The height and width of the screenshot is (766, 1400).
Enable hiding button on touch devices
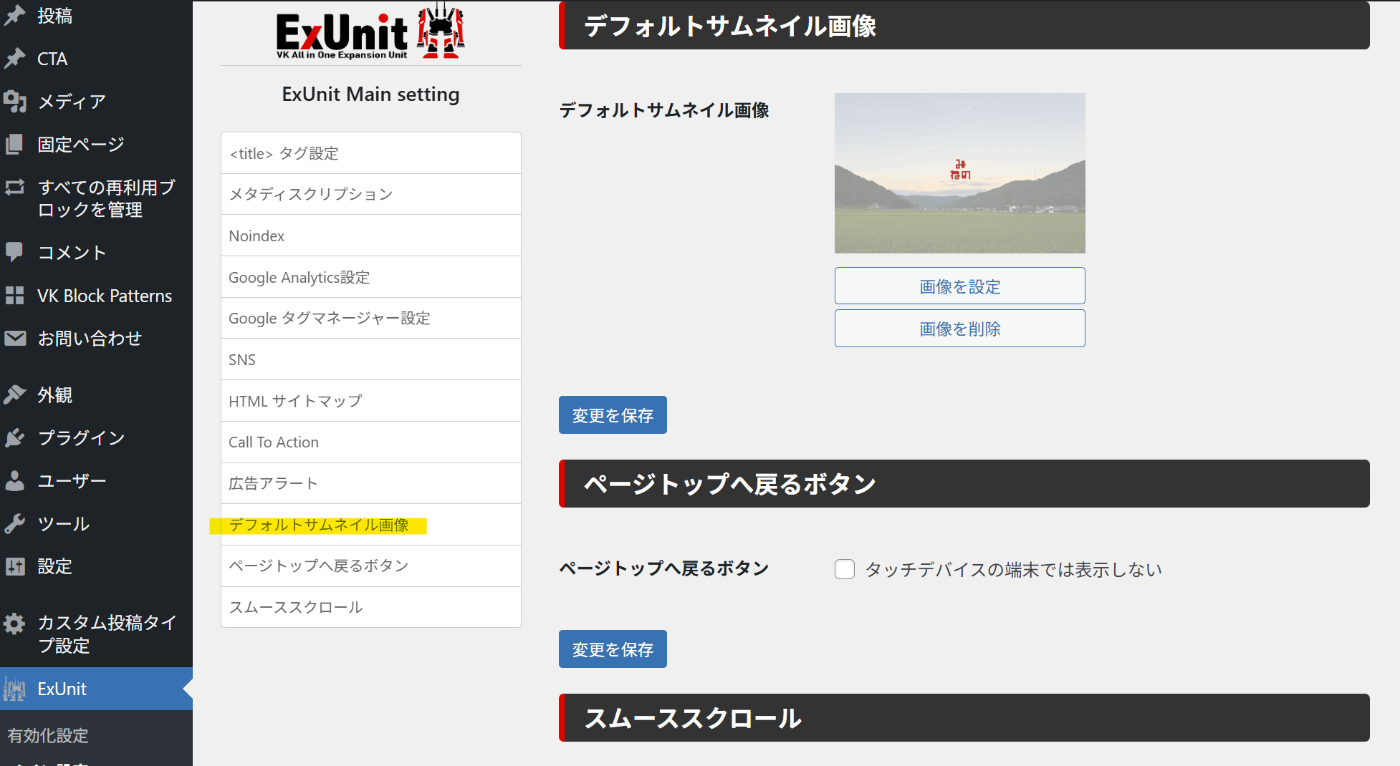tap(844, 568)
